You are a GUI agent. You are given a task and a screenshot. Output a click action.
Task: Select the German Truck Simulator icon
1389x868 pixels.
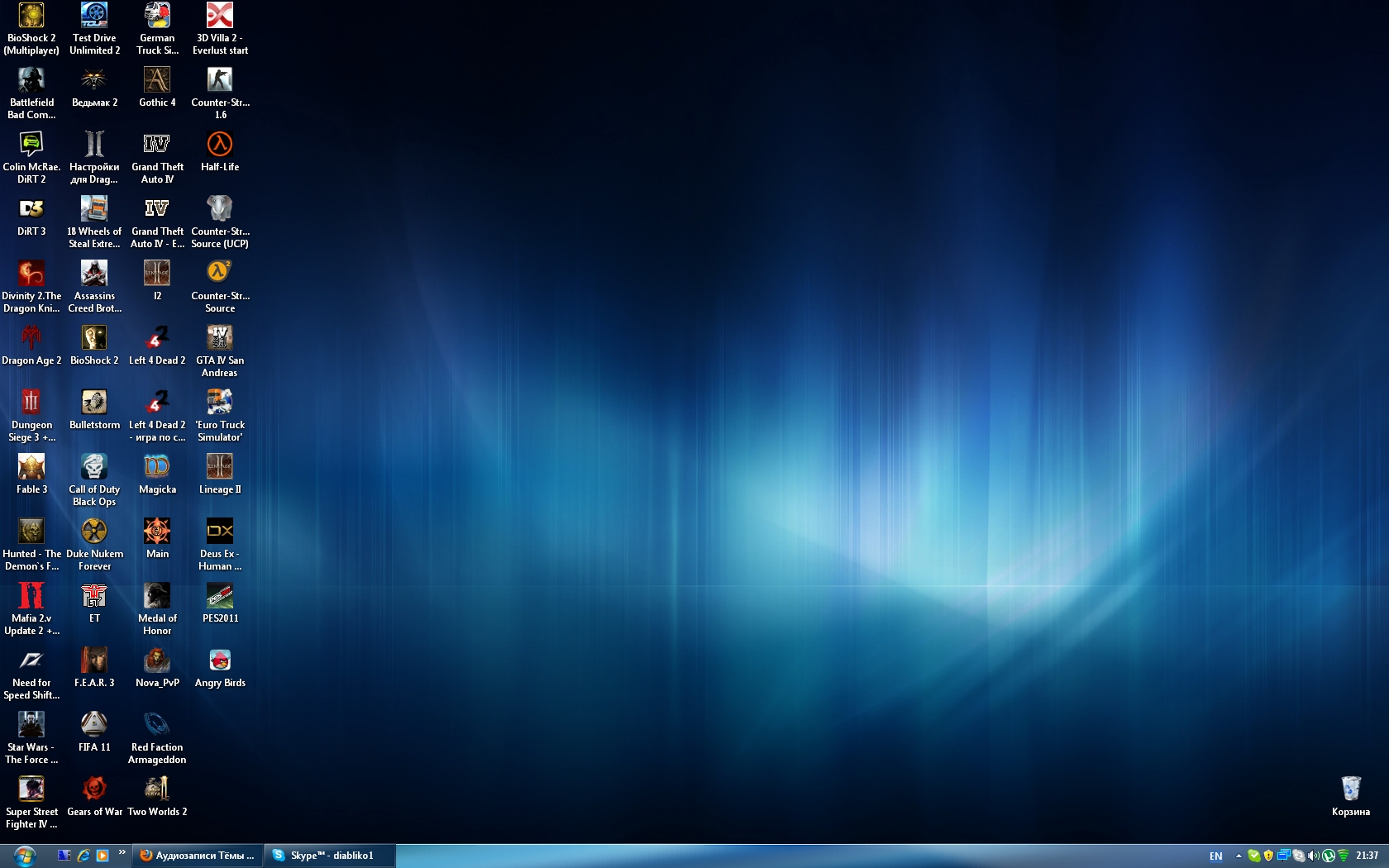[157, 29]
